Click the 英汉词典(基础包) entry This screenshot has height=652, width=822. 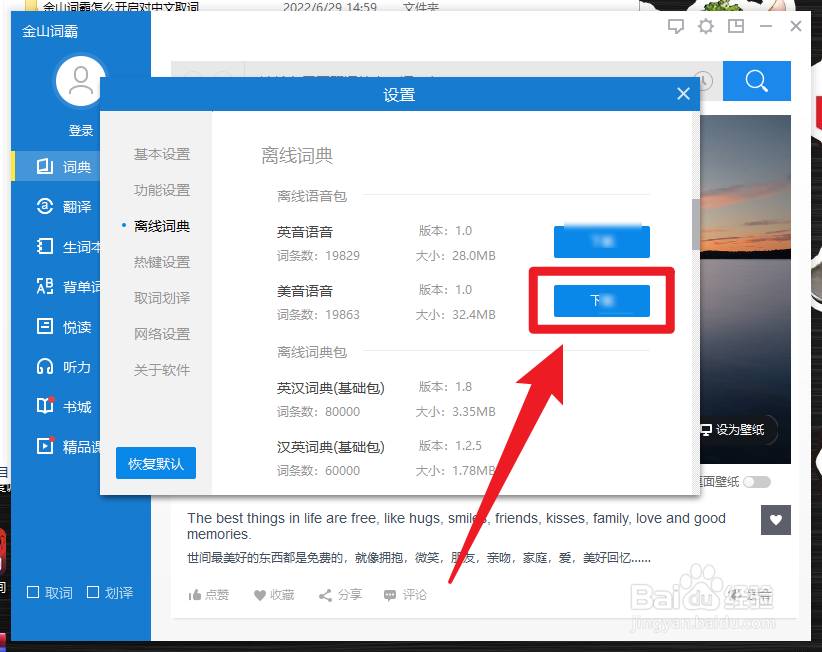point(331,388)
